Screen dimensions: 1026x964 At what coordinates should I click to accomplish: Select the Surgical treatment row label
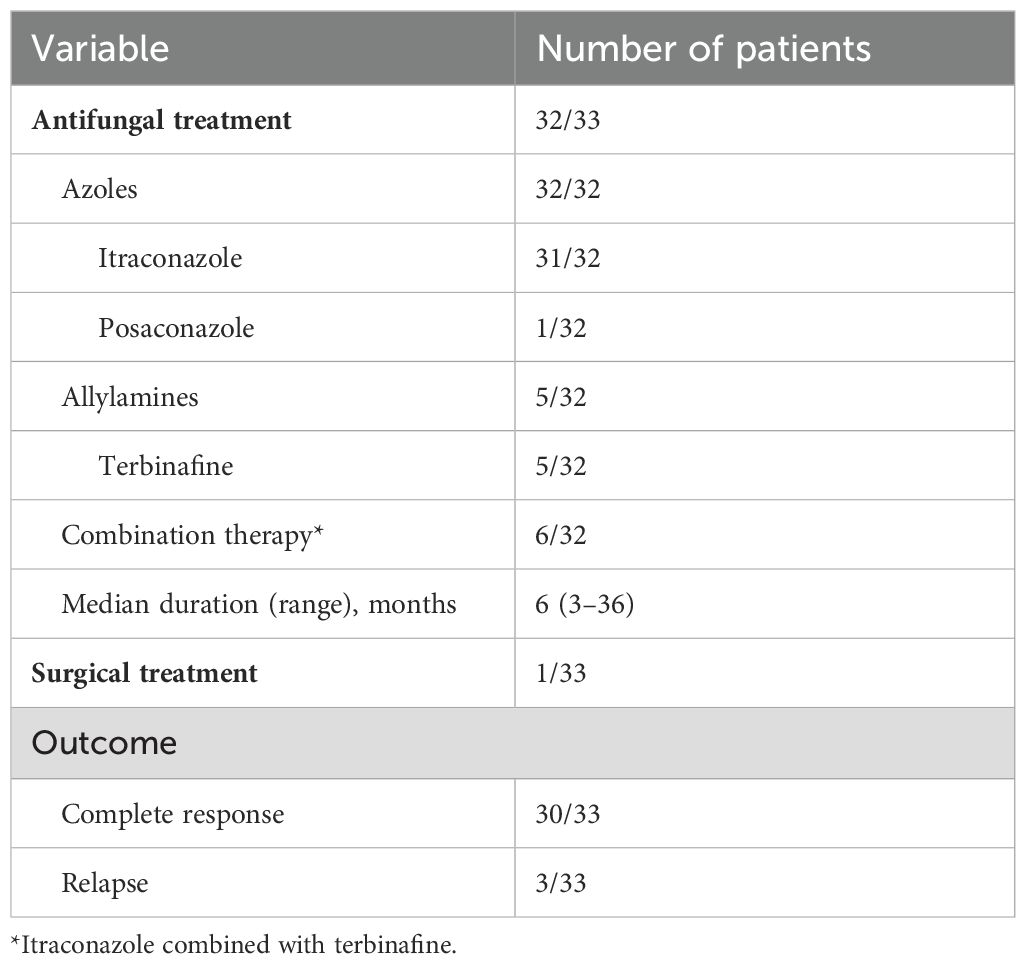[144, 673]
